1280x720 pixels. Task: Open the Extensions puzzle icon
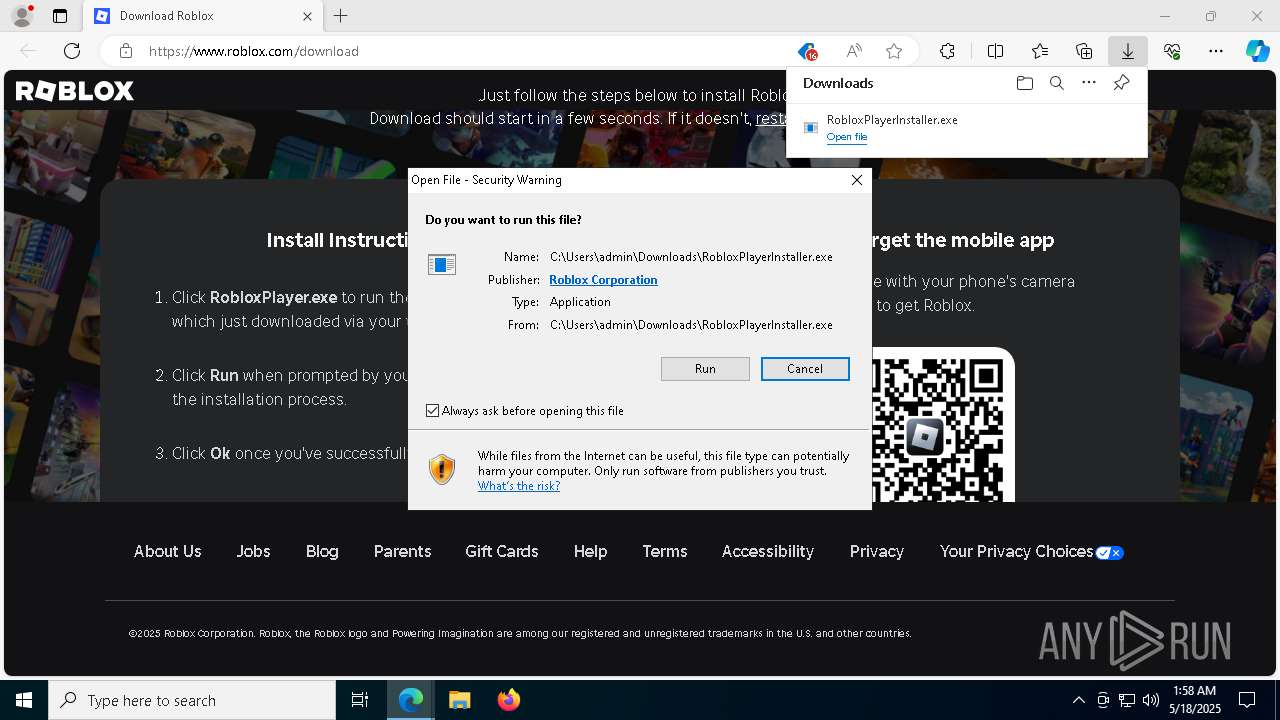pyautogui.click(x=947, y=51)
